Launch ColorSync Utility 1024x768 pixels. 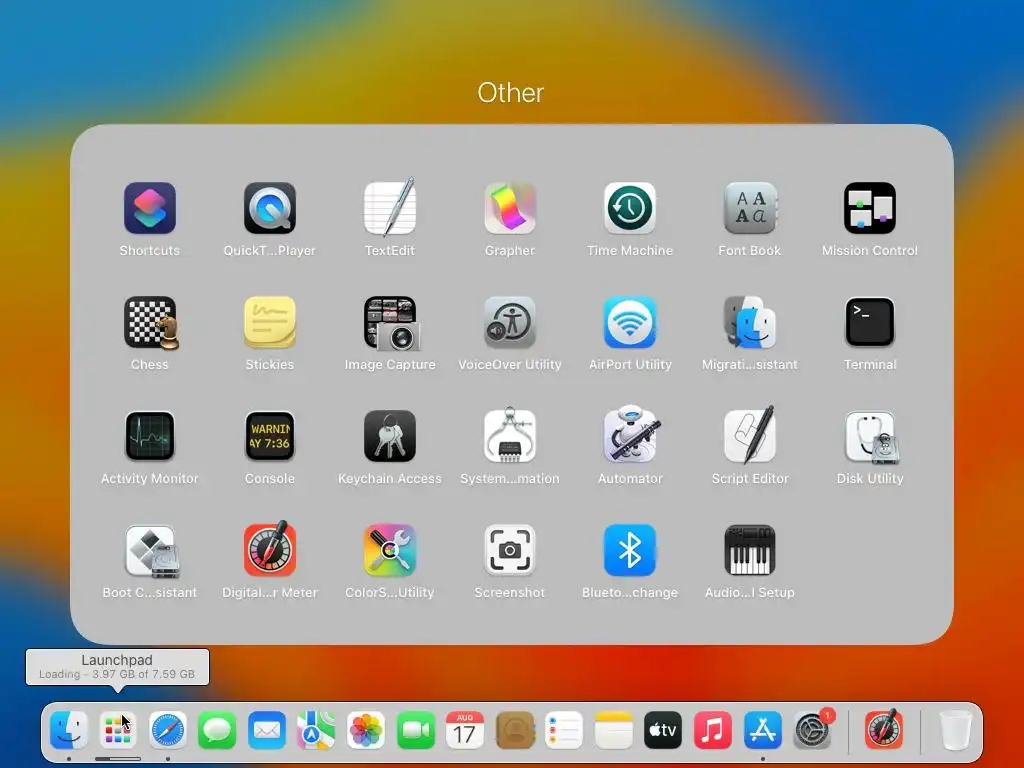(x=390, y=551)
